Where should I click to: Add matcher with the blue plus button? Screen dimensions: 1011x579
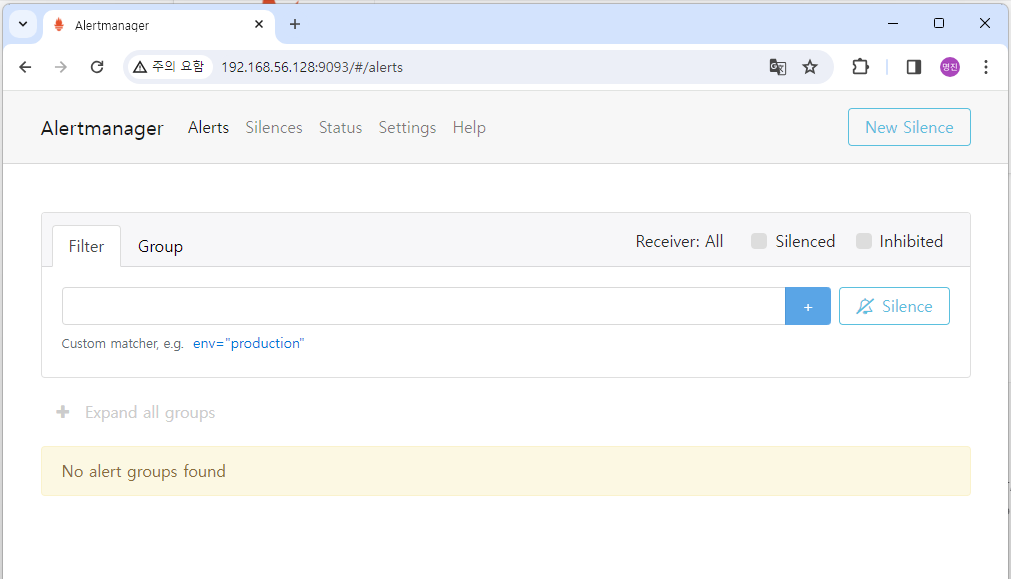[x=808, y=306]
